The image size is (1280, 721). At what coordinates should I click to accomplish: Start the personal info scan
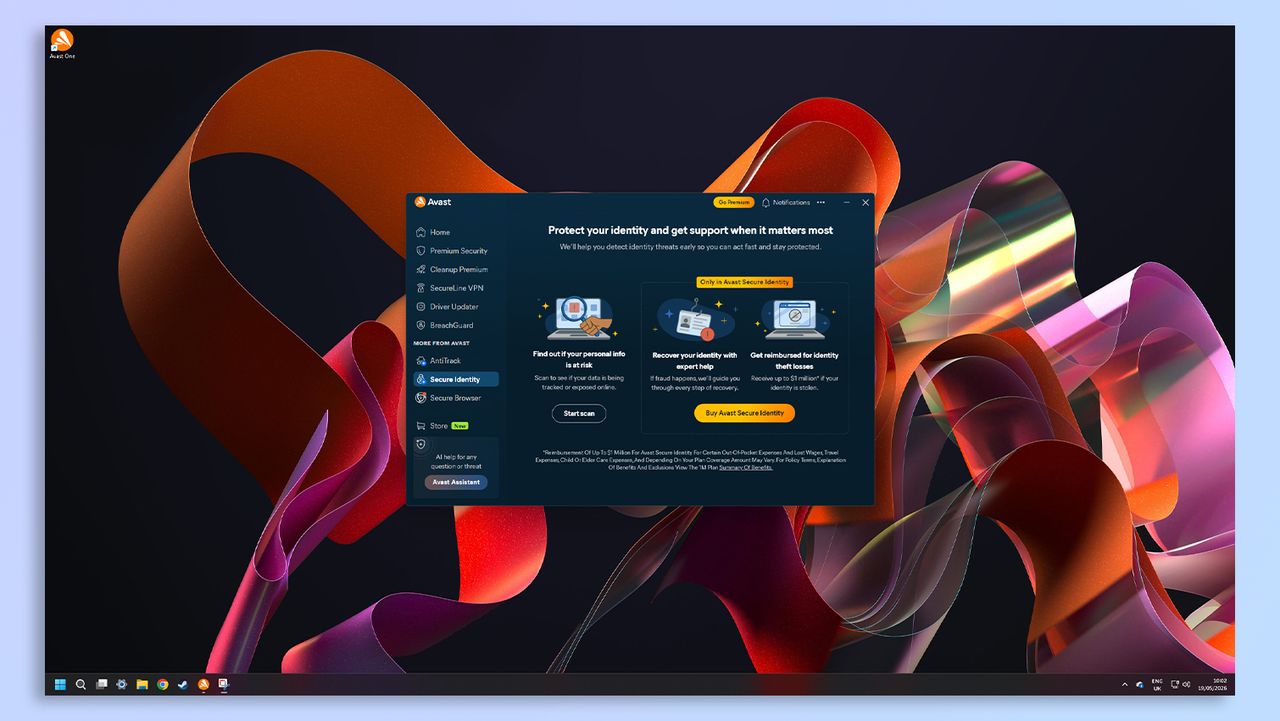click(x=579, y=413)
